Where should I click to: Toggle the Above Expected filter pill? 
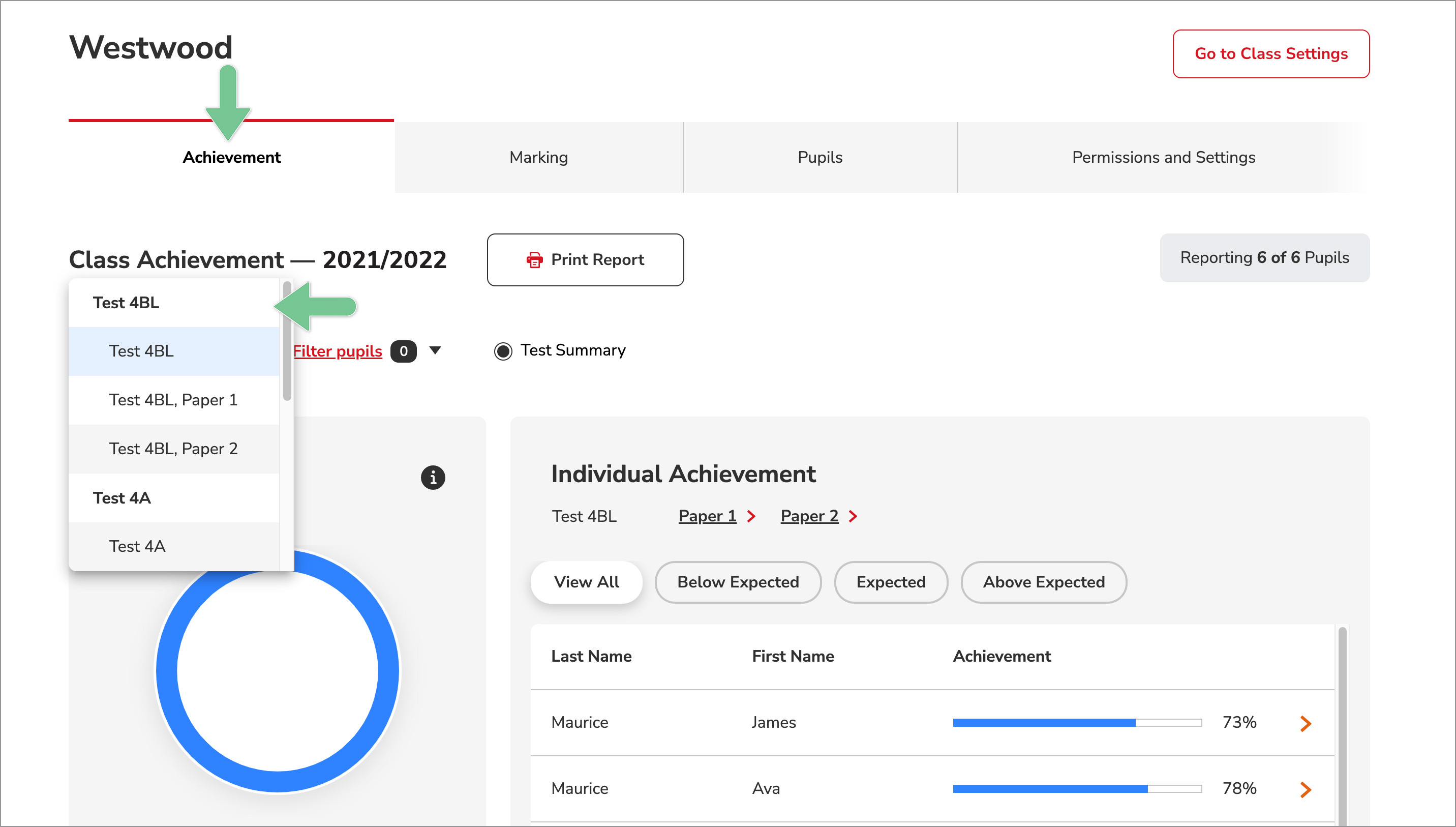(x=1043, y=582)
